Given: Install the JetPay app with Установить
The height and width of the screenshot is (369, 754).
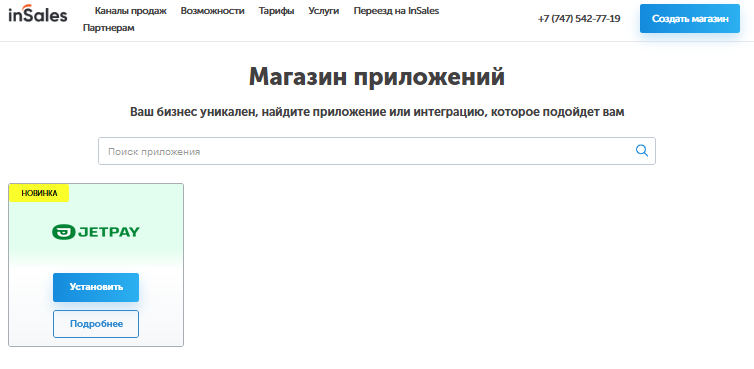Looking at the screenshot, I should [96, 287].
